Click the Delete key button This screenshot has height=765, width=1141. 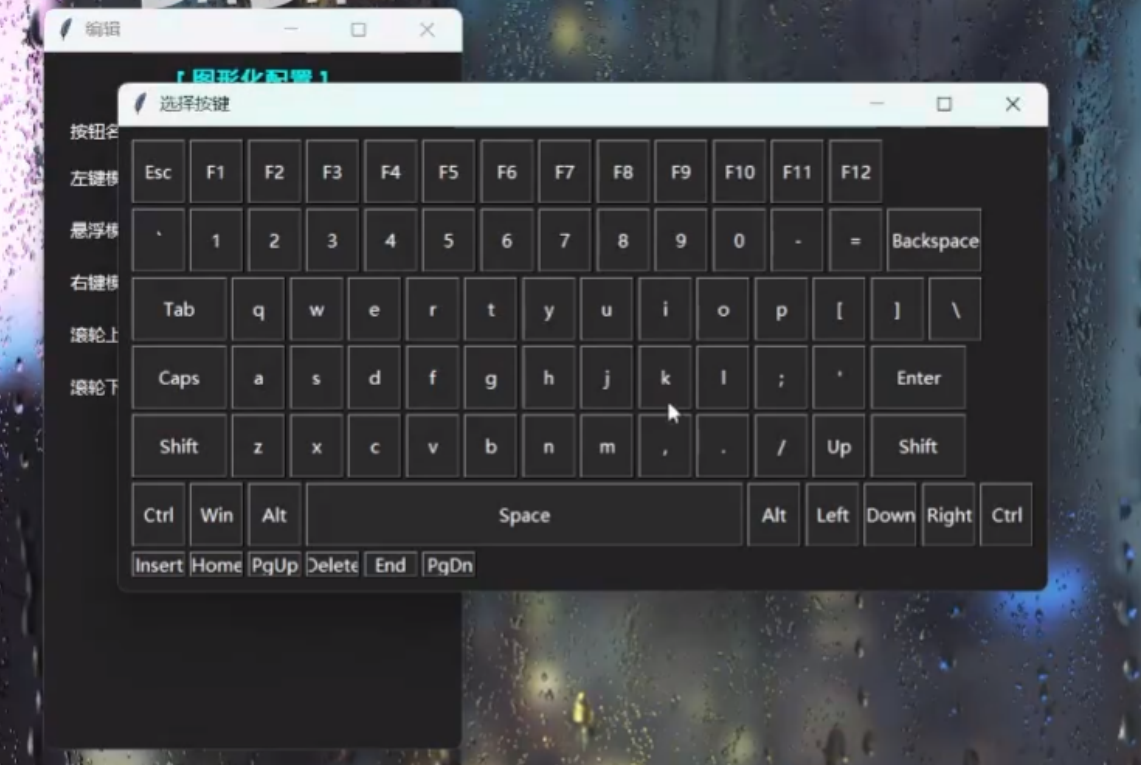332,565
